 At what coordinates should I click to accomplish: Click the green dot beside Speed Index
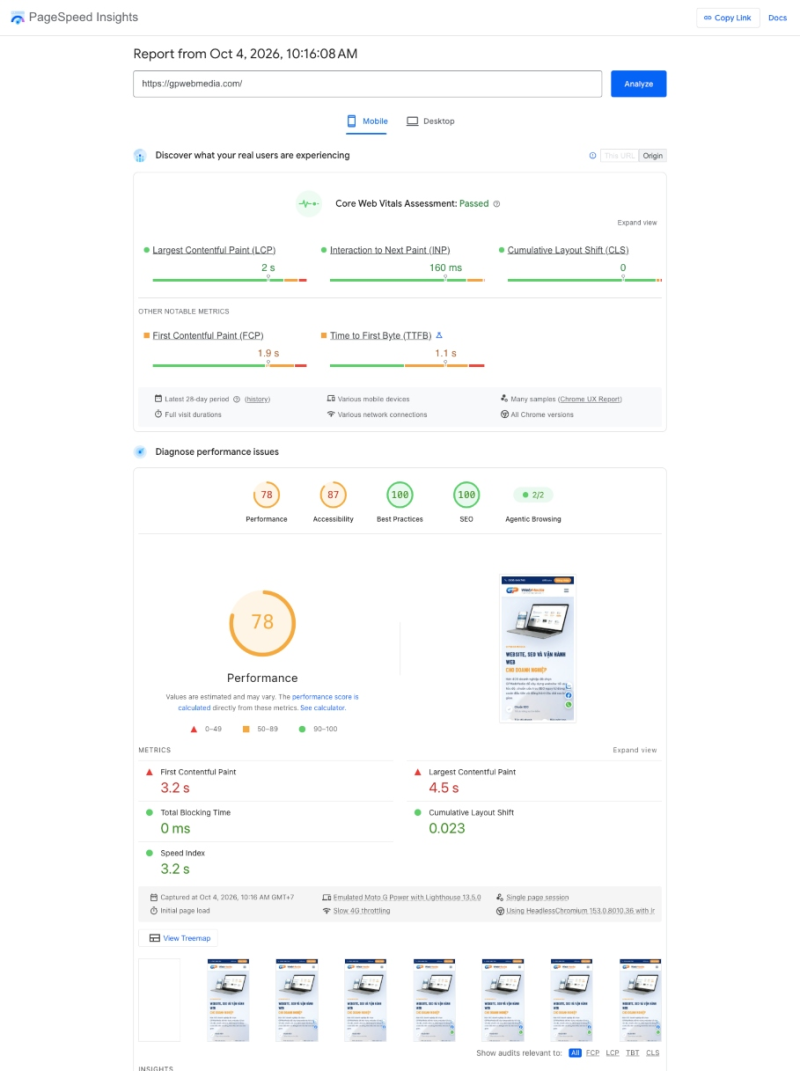point(150,853)
